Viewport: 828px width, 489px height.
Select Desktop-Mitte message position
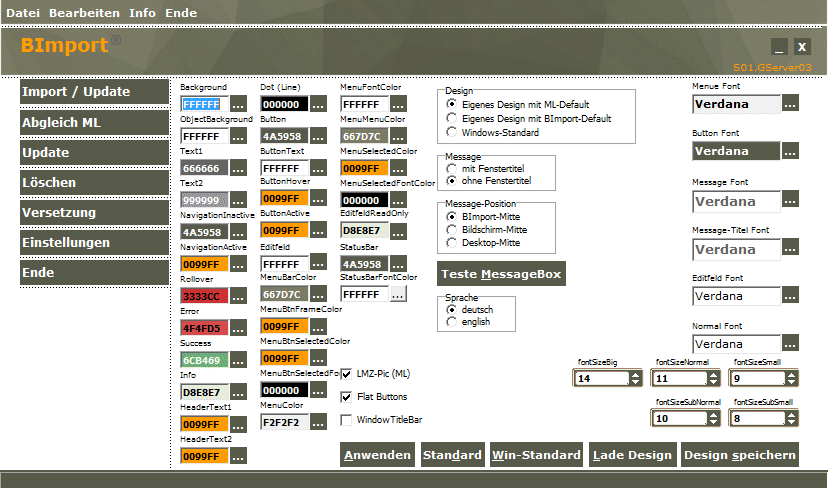[x=483, y=243]
